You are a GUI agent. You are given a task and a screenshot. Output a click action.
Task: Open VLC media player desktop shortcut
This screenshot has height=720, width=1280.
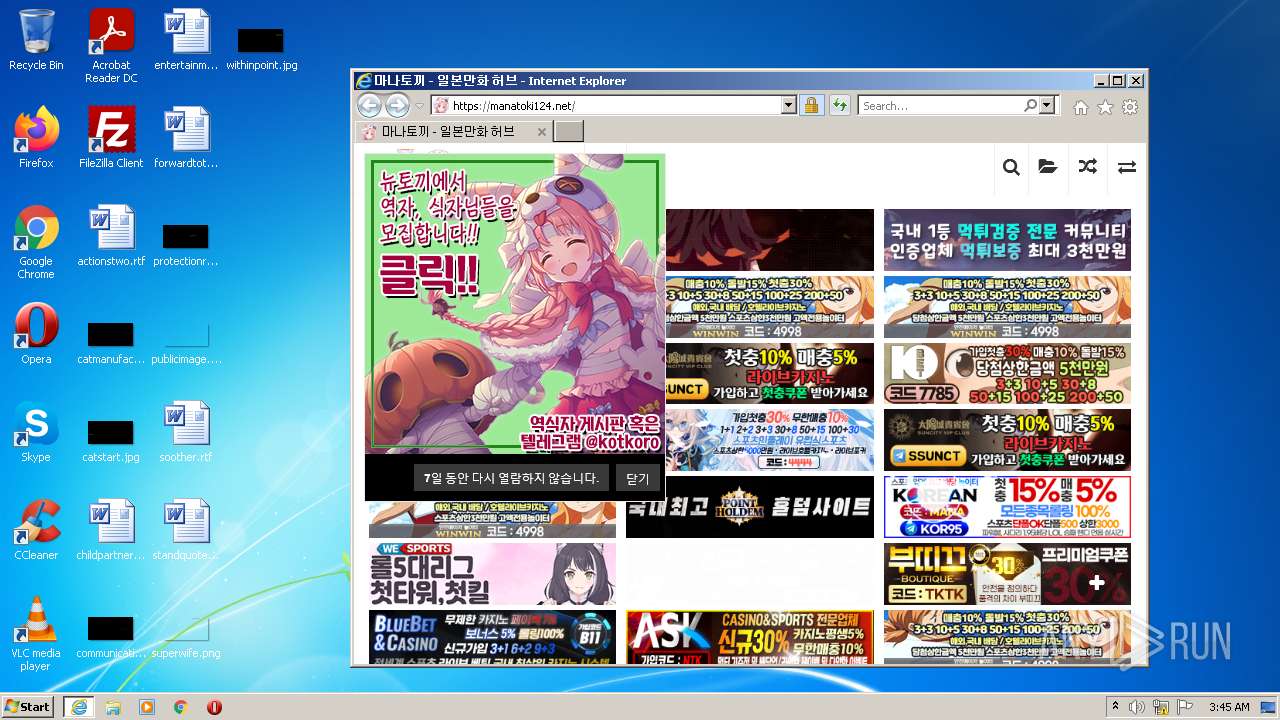36,634
